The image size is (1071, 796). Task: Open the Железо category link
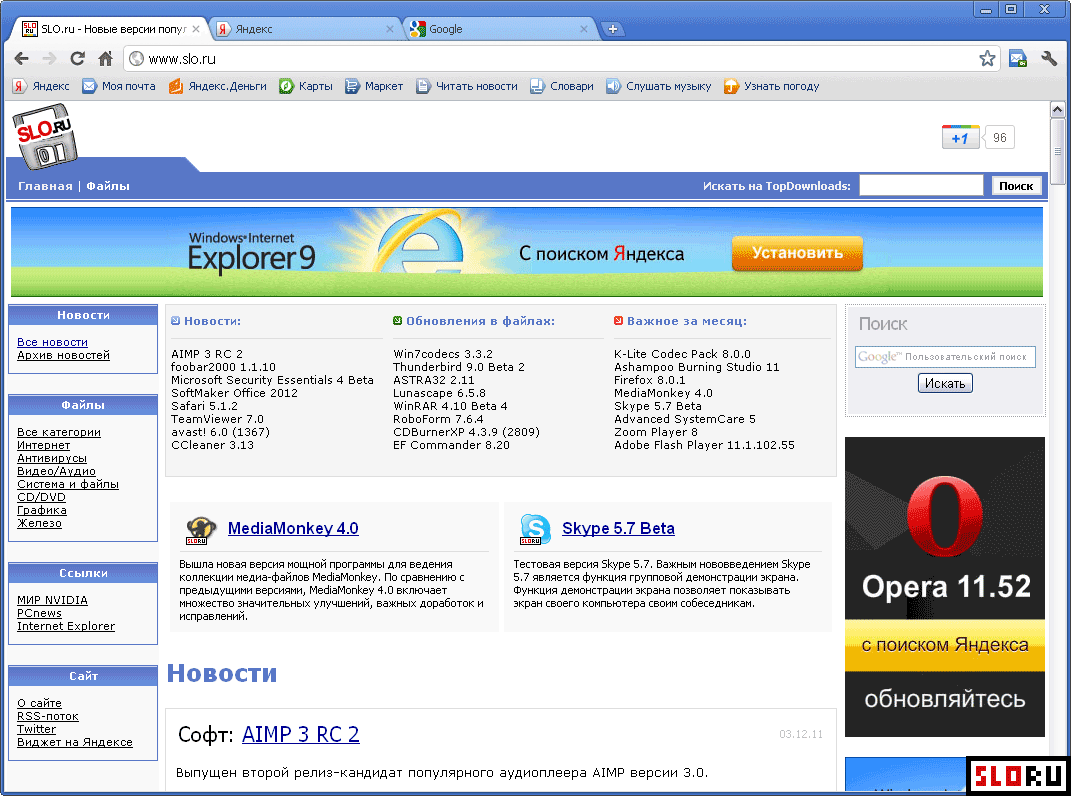40,523
